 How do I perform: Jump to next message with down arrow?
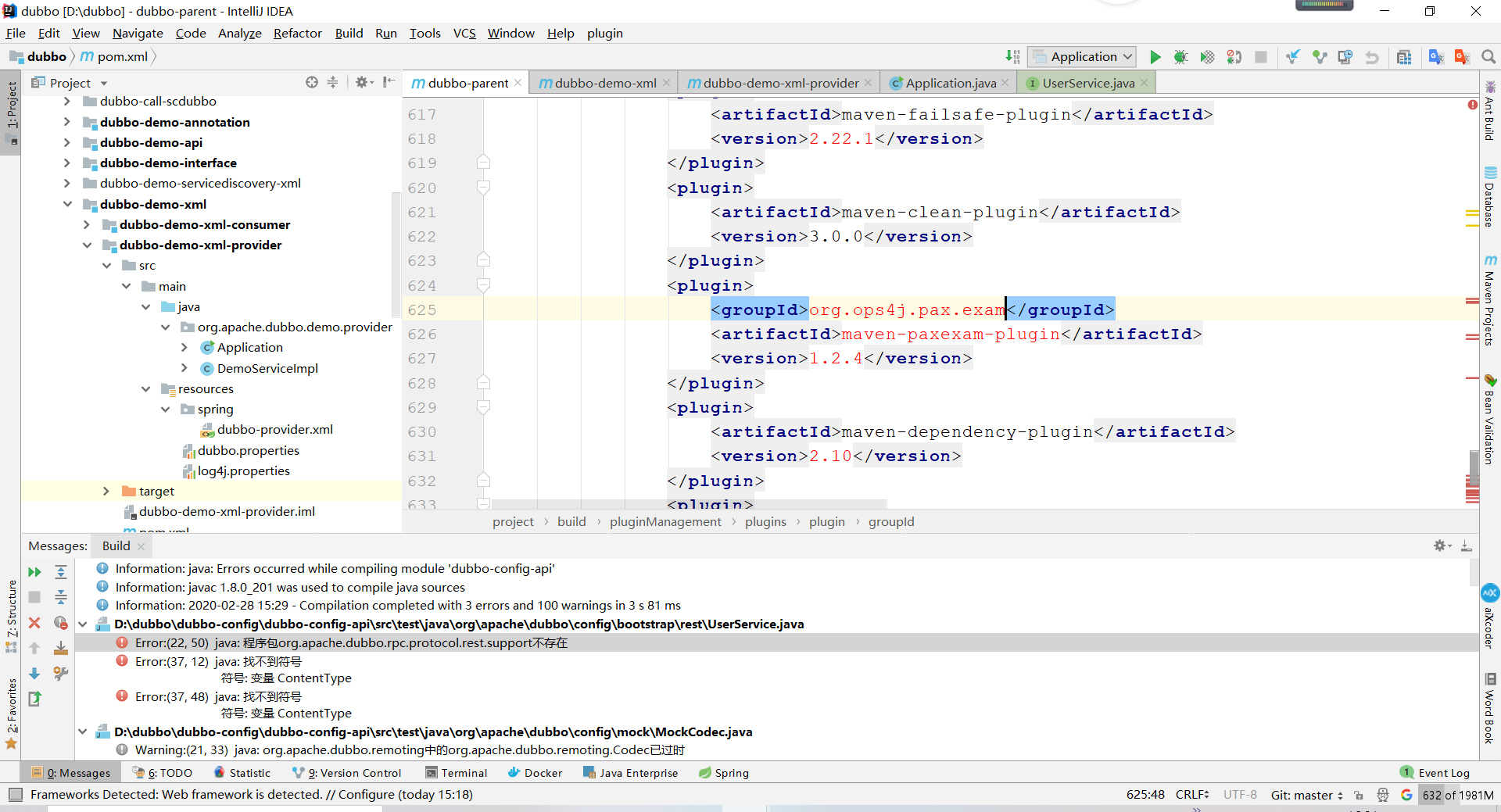pos(34,674)
